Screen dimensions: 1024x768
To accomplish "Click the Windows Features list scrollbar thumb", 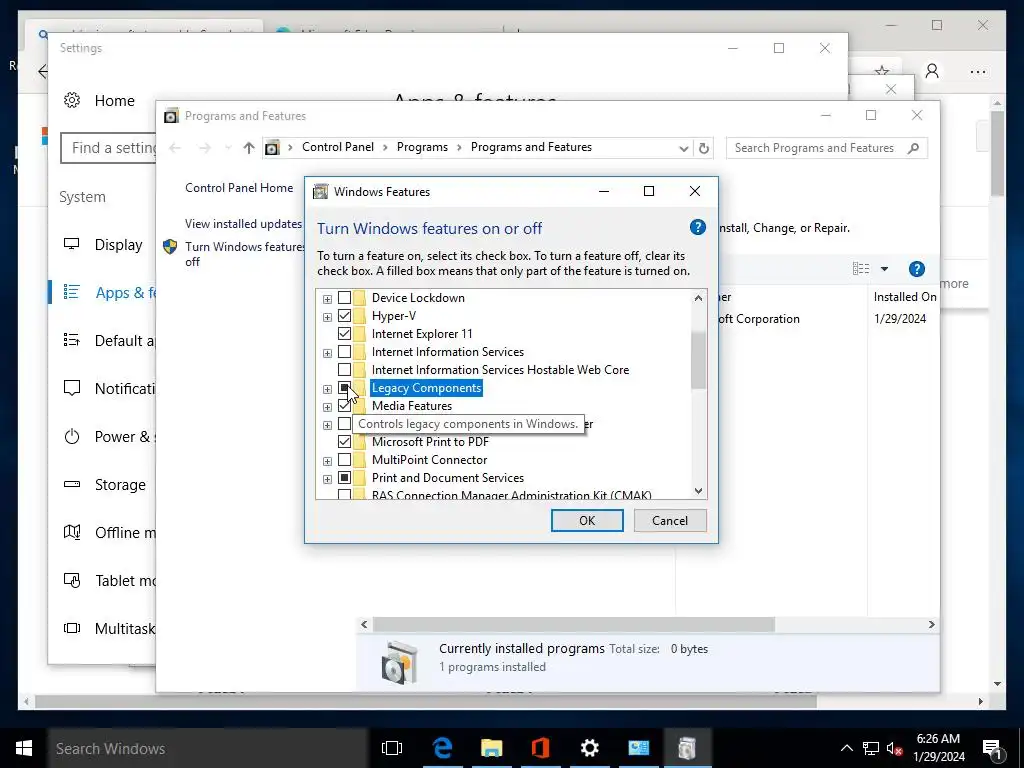I will [698, 360].
